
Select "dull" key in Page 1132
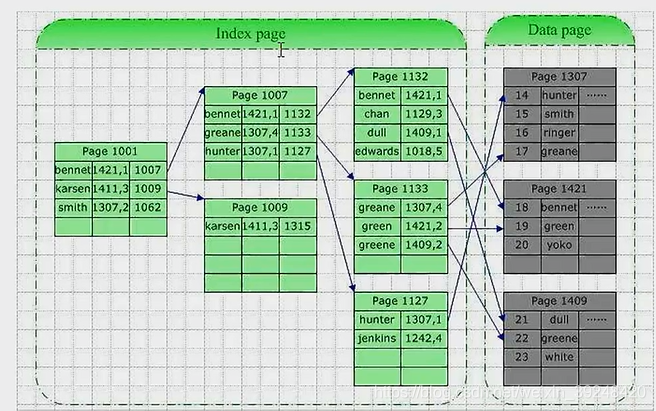[377, 133]
